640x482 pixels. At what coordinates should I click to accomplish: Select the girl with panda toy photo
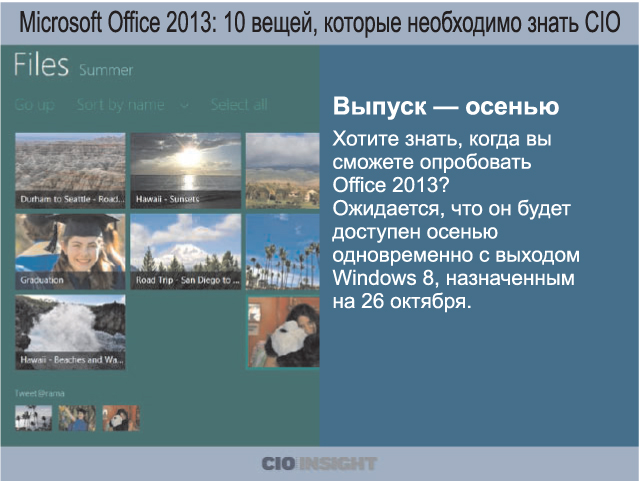(283, 332)
